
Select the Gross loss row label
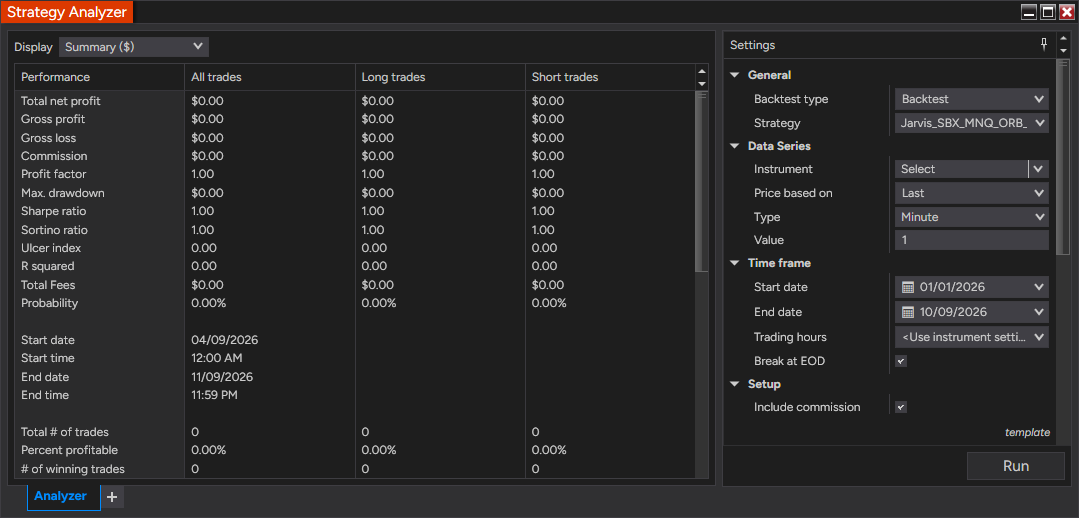48,138
